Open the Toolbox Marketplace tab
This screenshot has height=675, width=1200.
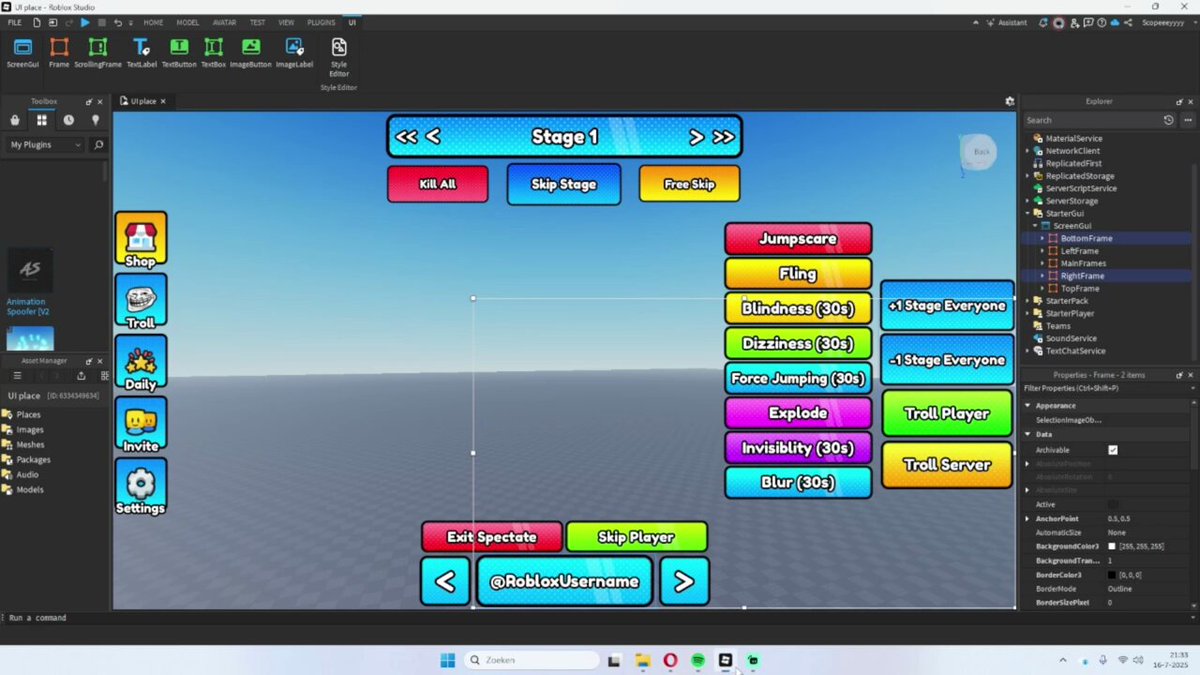pos(15,120)
